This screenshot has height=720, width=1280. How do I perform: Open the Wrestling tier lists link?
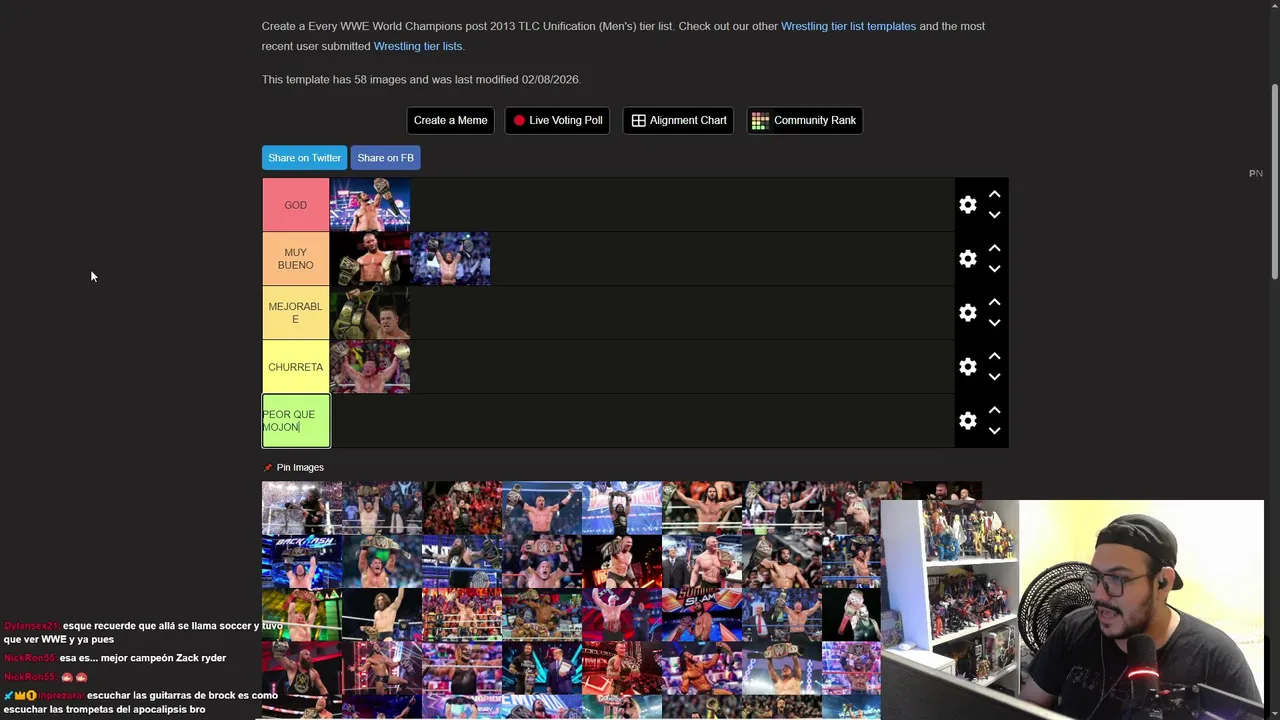click(x=418, y=46)
